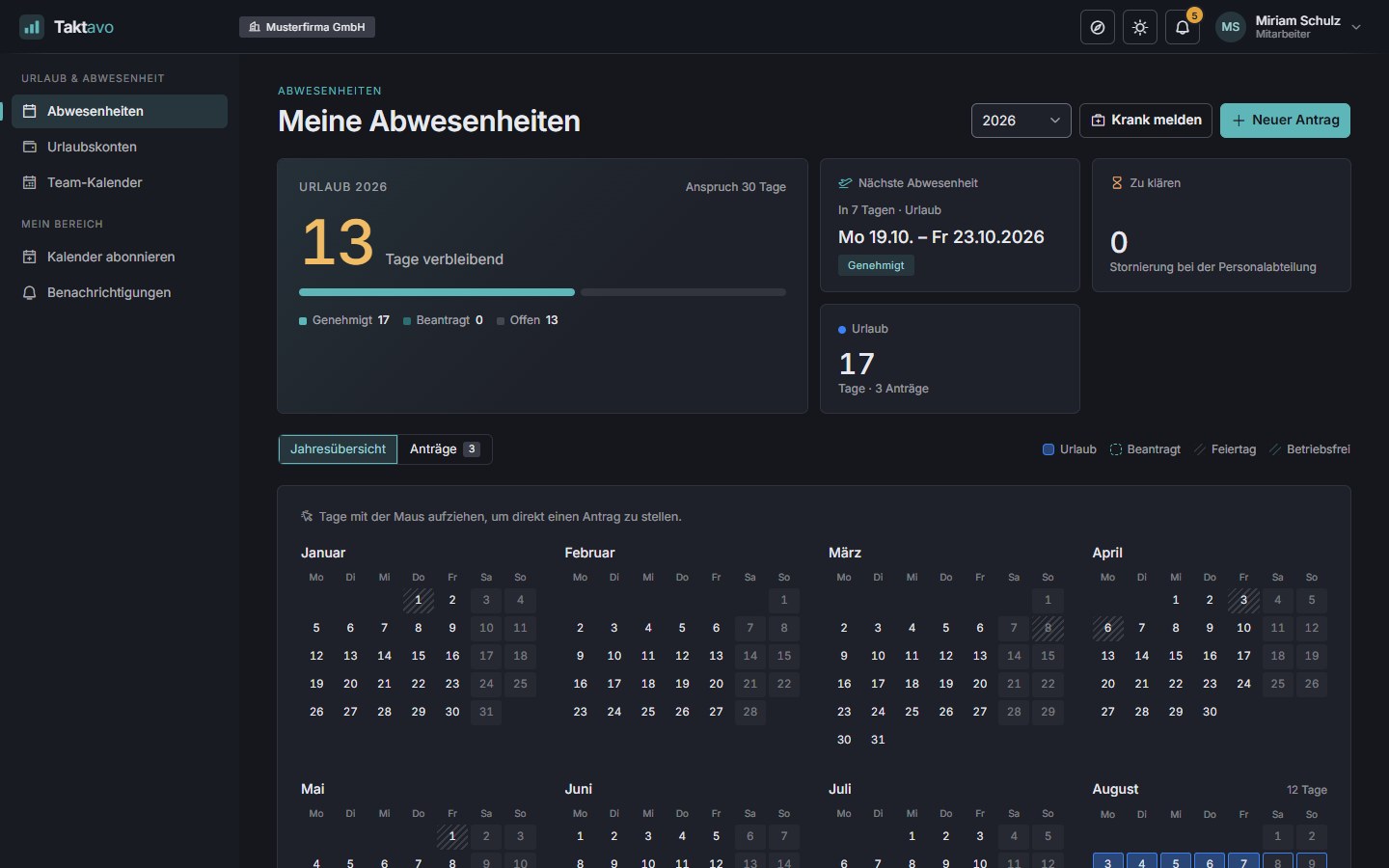Image resolution: width=1389 pixels, height=868 pixels.
Task: Click the 12 Tage label for August
Action: 1307,790
